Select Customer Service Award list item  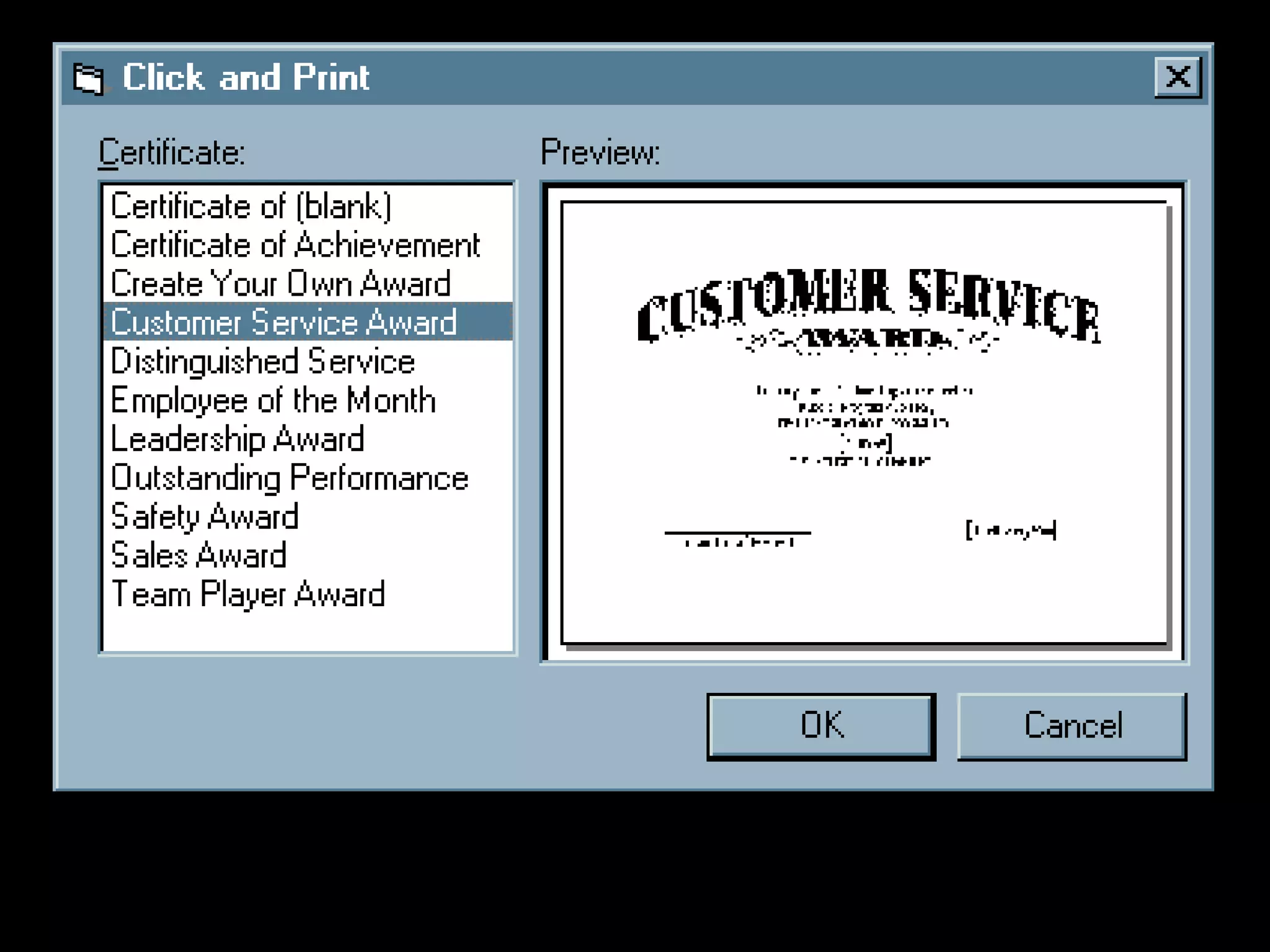[x=283, y=322]
